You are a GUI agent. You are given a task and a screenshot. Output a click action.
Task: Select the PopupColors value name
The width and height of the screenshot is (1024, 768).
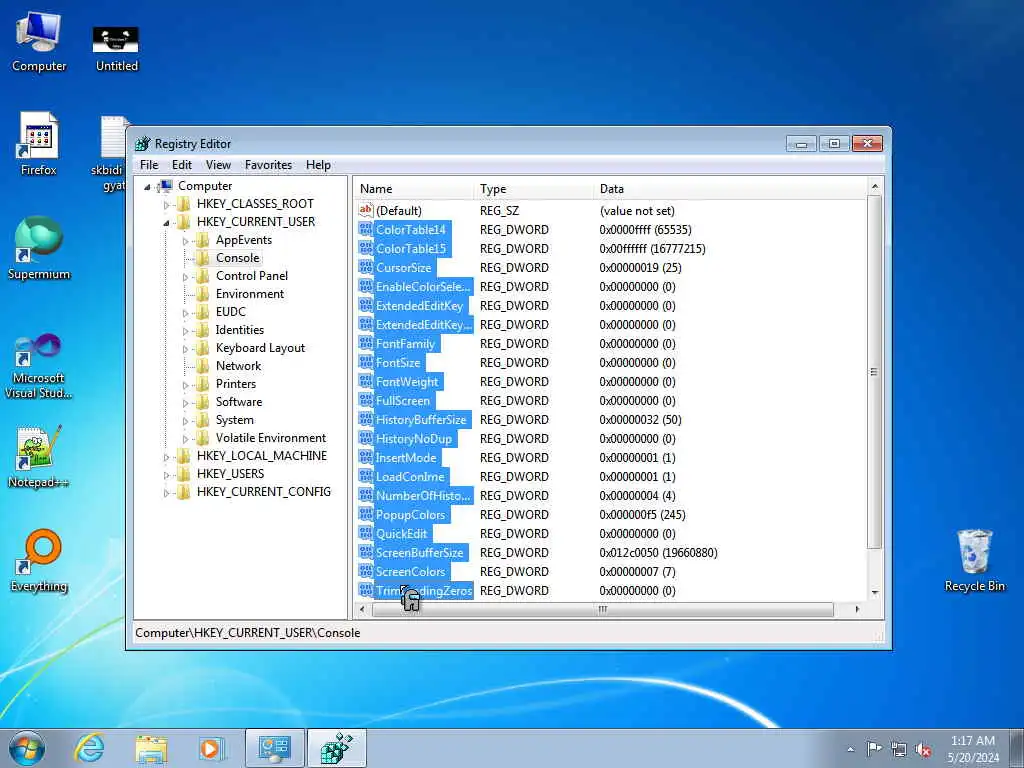click(411, 515)
